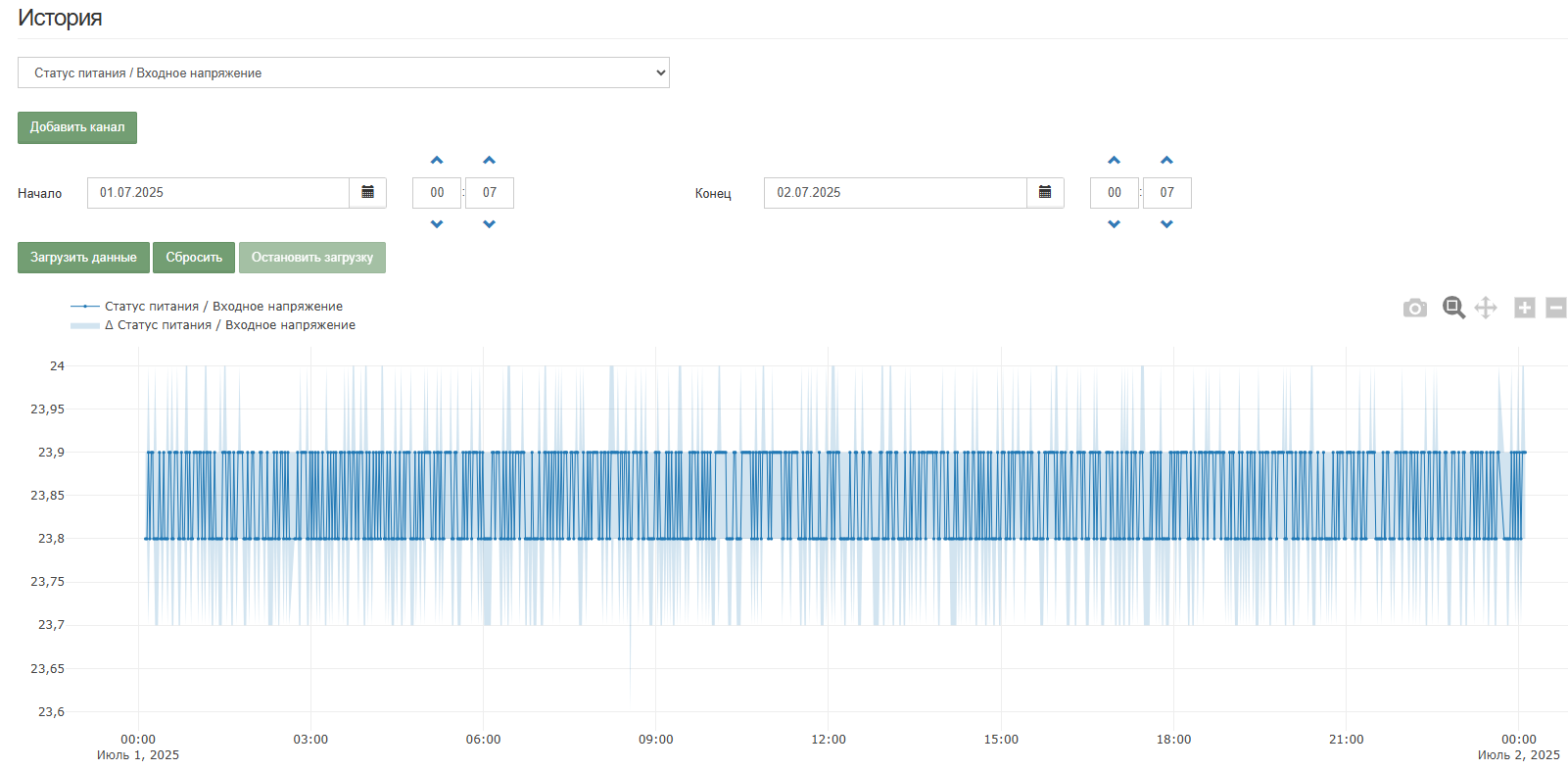Click the 06:00 x-axis tick label
This screenshot has height=770, width=1568.
tap(483, 740)
